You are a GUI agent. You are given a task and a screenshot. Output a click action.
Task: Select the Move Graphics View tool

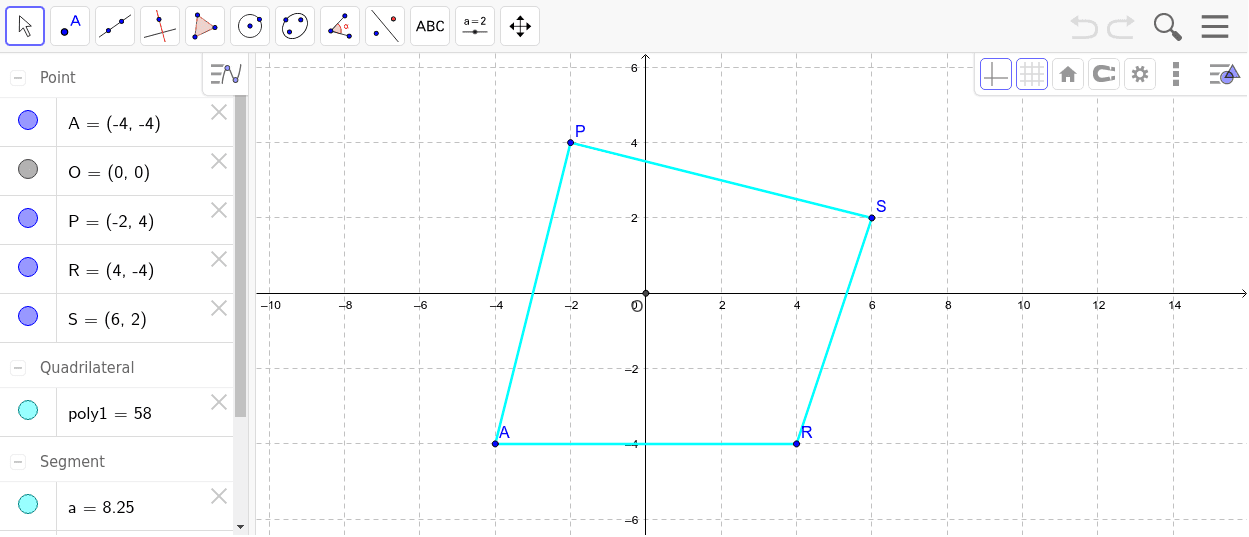520,26
